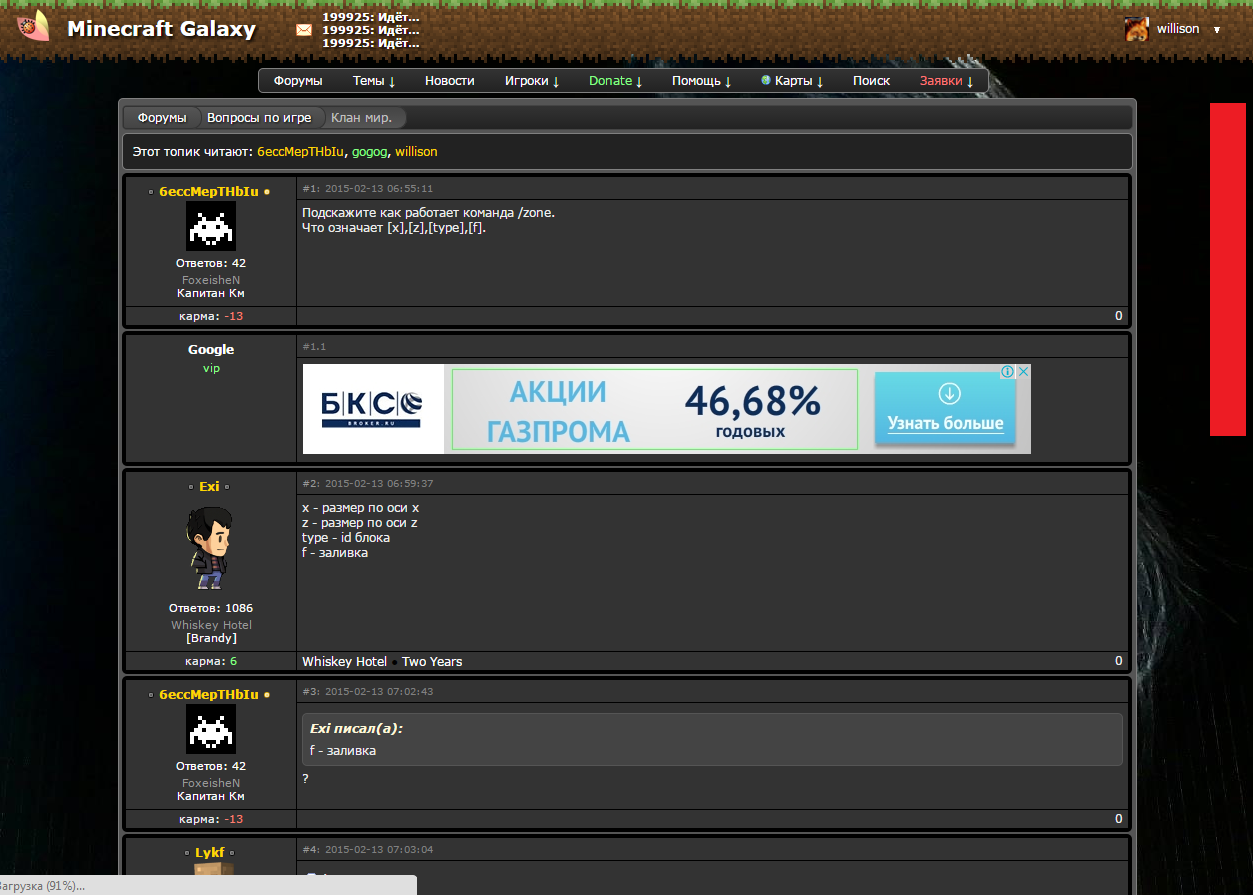1253x895 pixels.
Task: Open messages via the envelope icon
Action: (304, 30)
